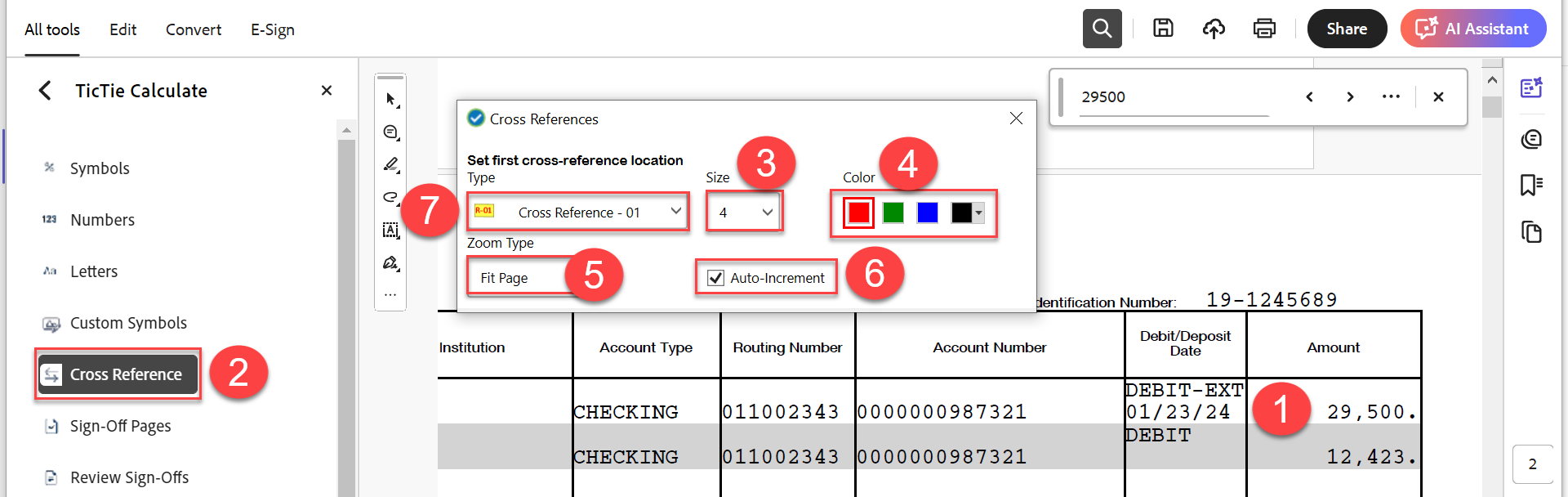
Task: Open more tools ellipsis in quick toolbar
Action: [x=390, y=294]
